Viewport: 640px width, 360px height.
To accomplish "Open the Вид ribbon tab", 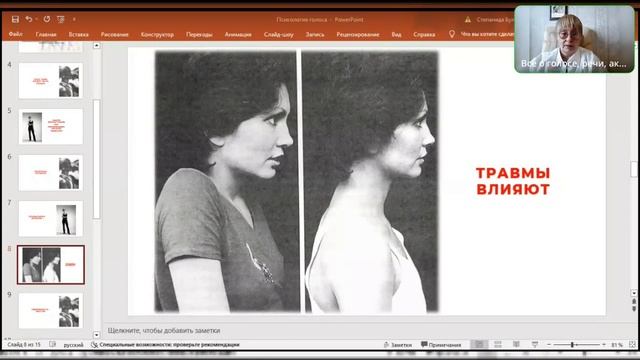I will (396, 34).
